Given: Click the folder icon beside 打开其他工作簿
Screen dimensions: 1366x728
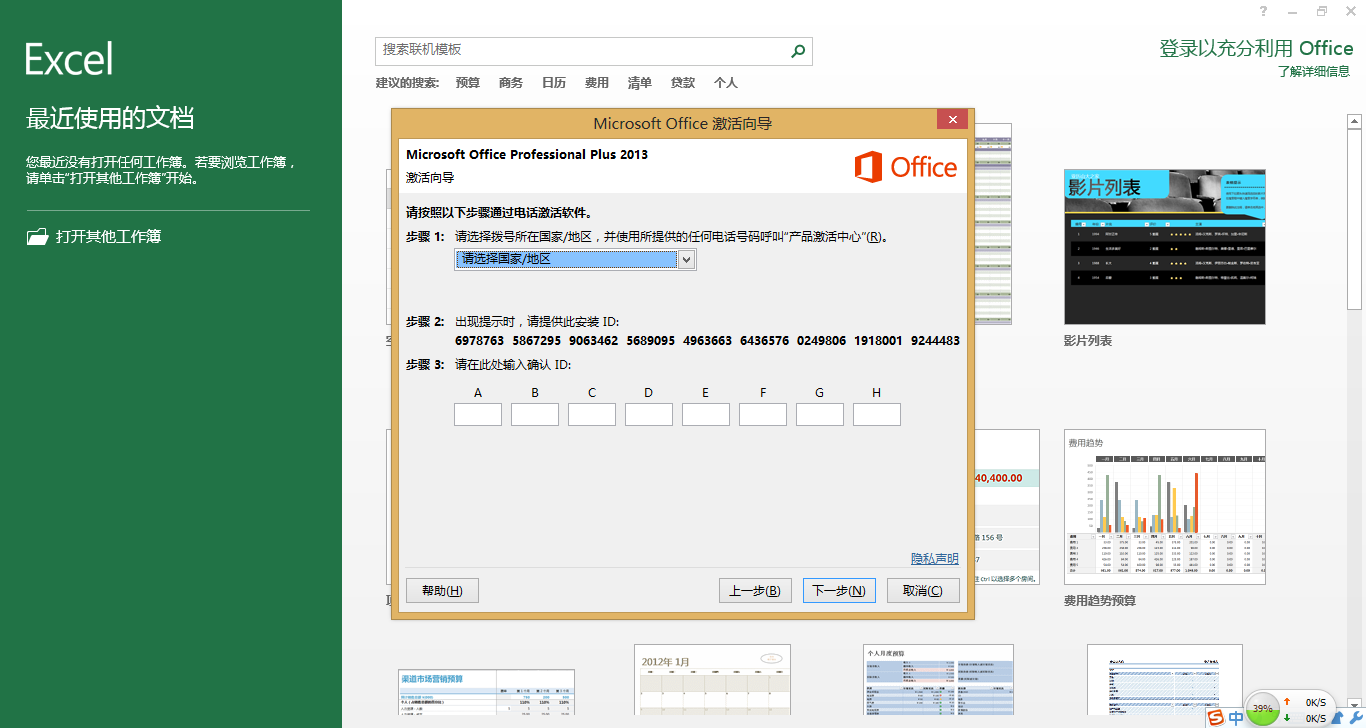Looking at the screenshot, I should pyautogui.click(x=37, y=237).
